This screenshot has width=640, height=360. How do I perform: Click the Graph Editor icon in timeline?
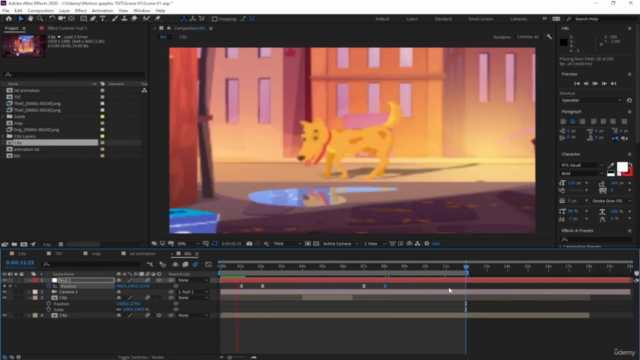tap(209, 264)
